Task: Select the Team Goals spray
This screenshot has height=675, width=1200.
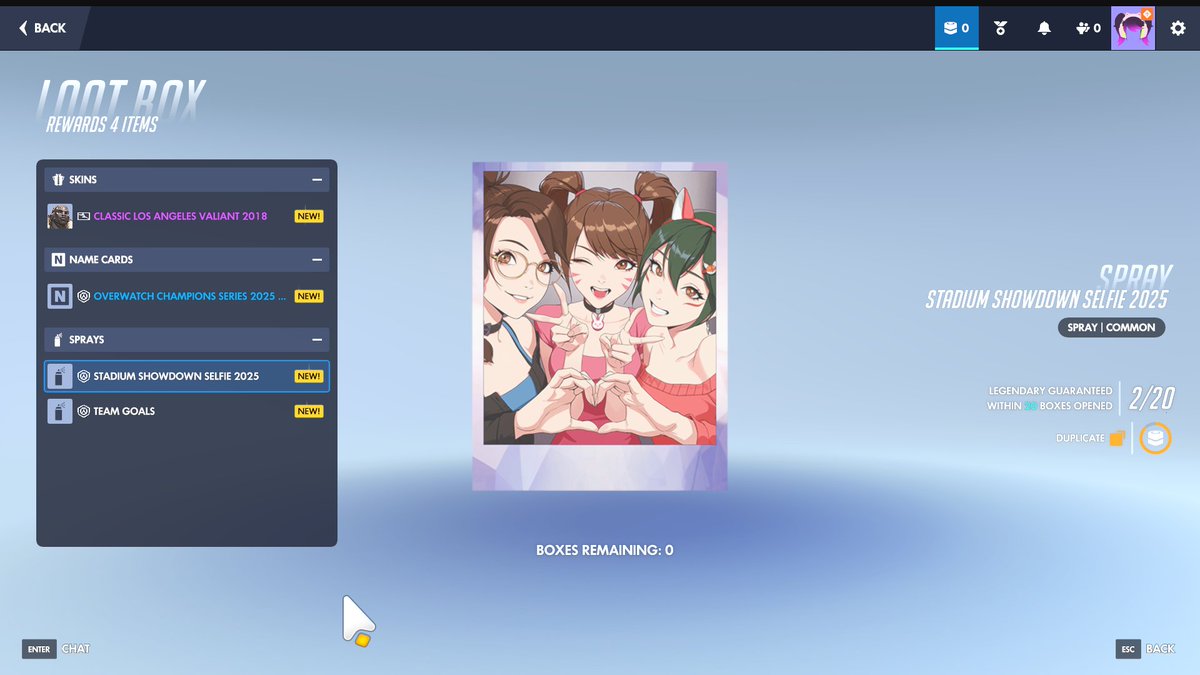Action: (x=187, y=411)
